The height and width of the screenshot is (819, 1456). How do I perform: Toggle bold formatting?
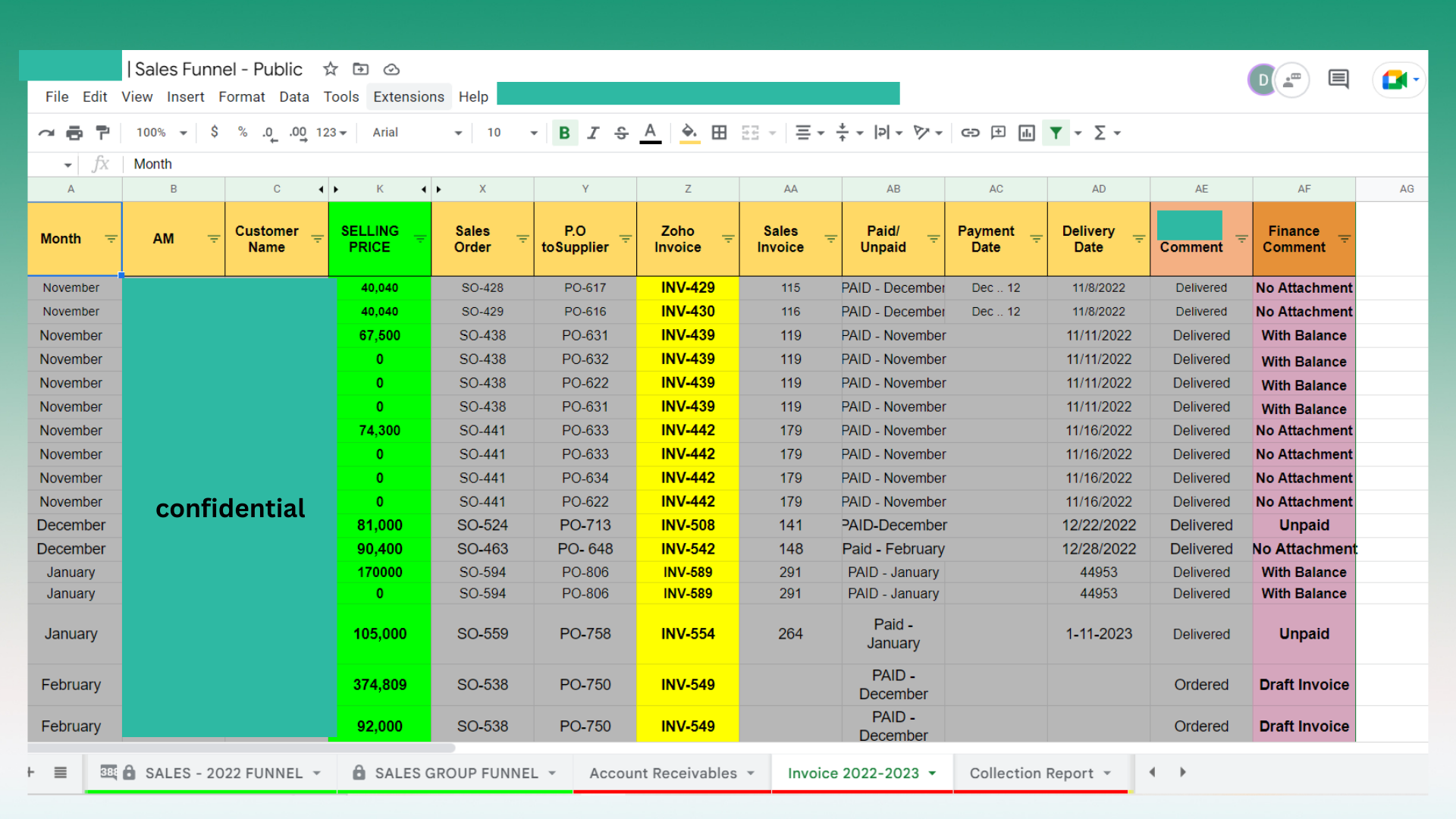tap(564, 133)
